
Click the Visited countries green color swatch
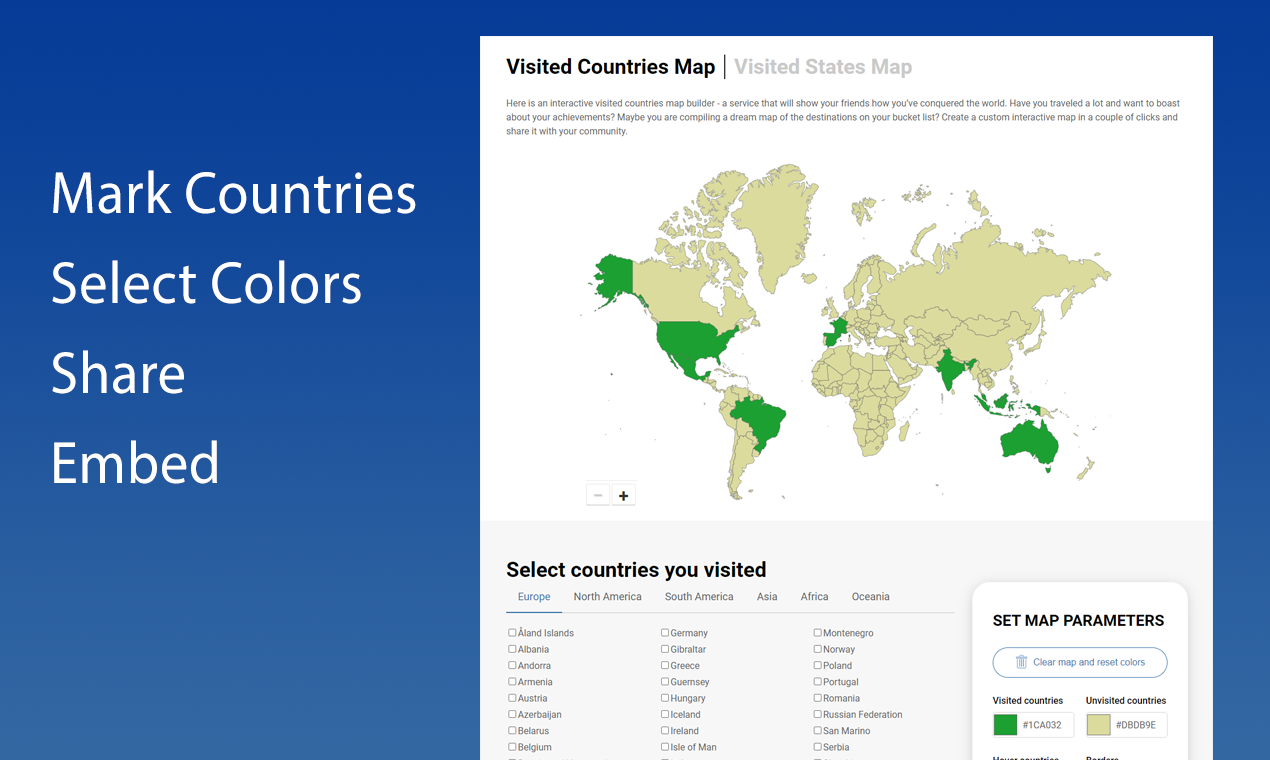coord(1004,724)
